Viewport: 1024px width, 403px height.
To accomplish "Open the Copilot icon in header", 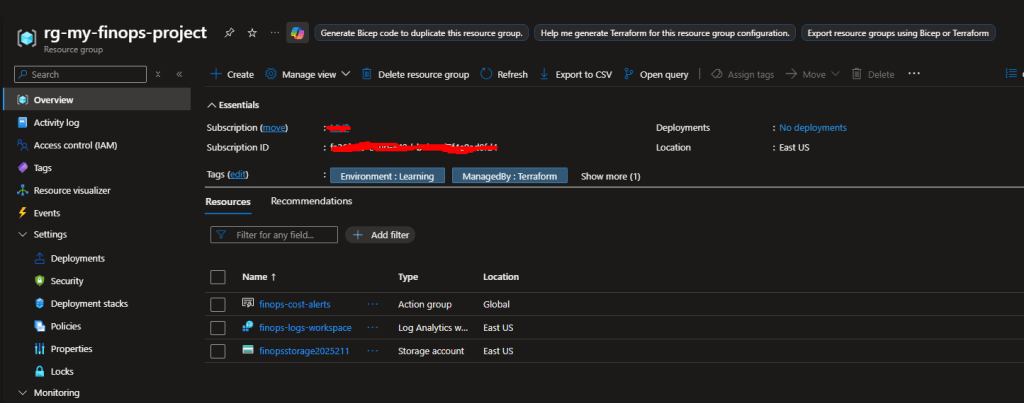I will 297,33.
